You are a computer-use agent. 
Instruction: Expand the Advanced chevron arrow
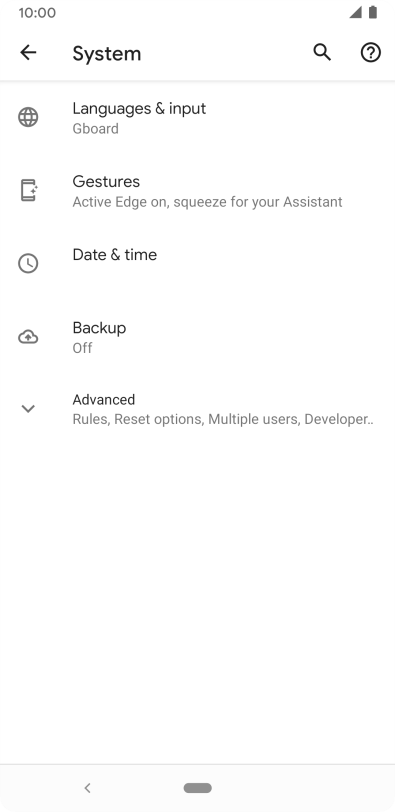(28, 409)
